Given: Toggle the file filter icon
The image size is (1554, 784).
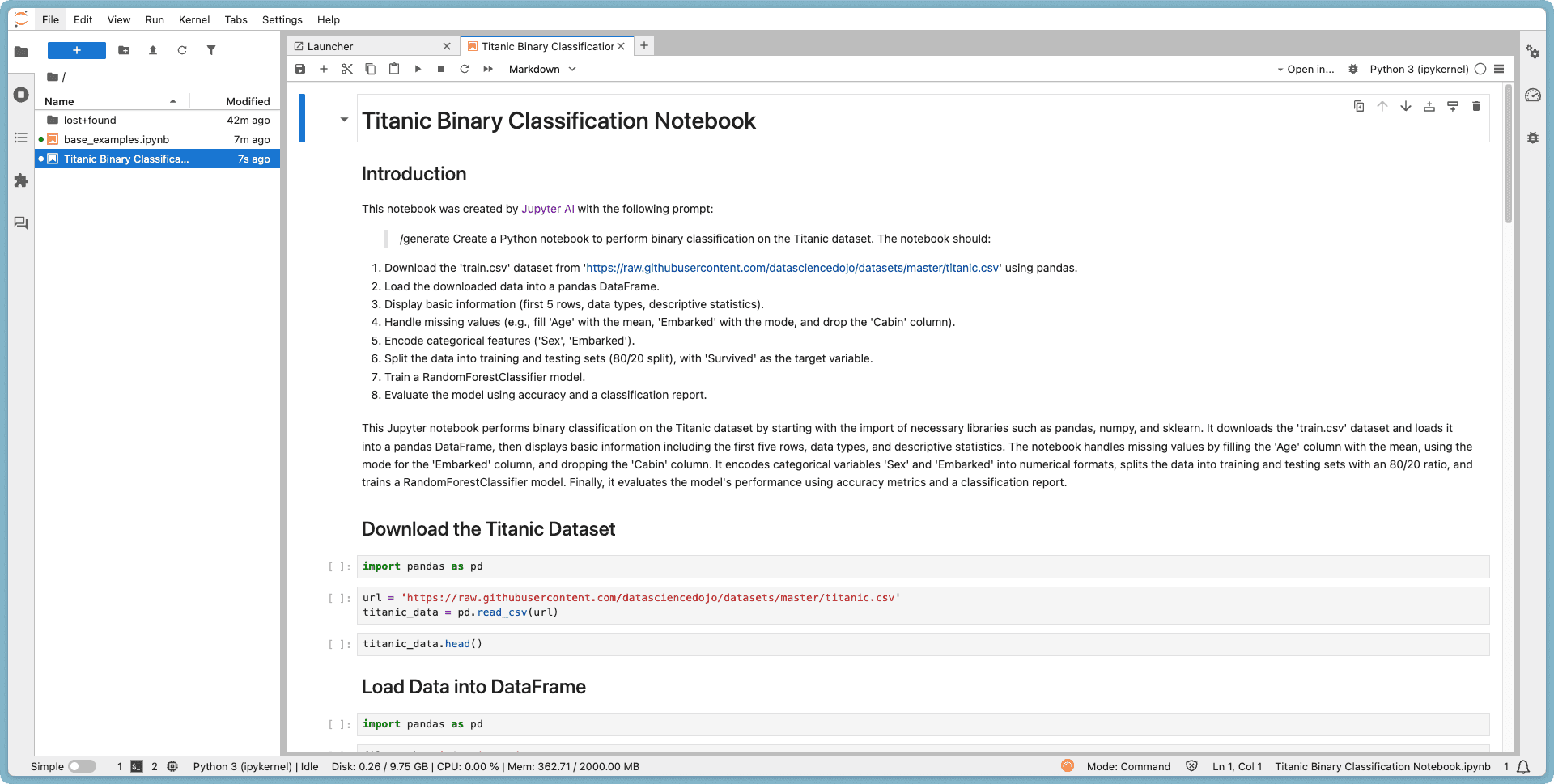Looking at the screenshot, I should (x=211, y=50).
